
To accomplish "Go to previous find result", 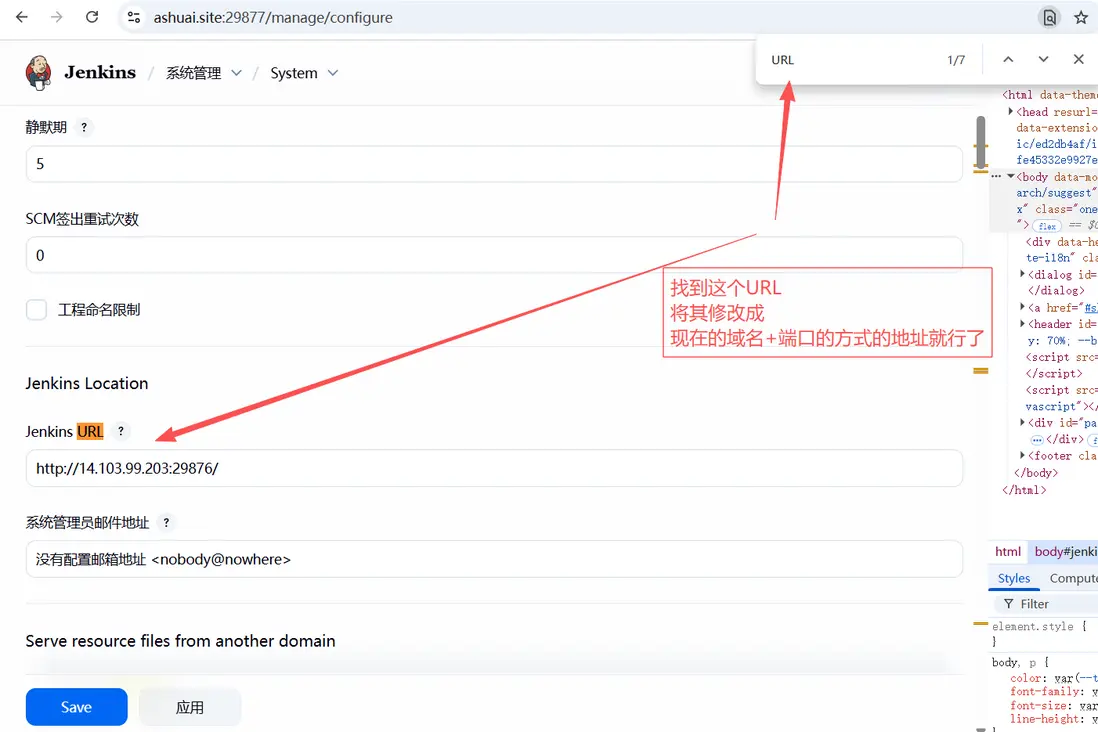I will (x=1008, y=60).
